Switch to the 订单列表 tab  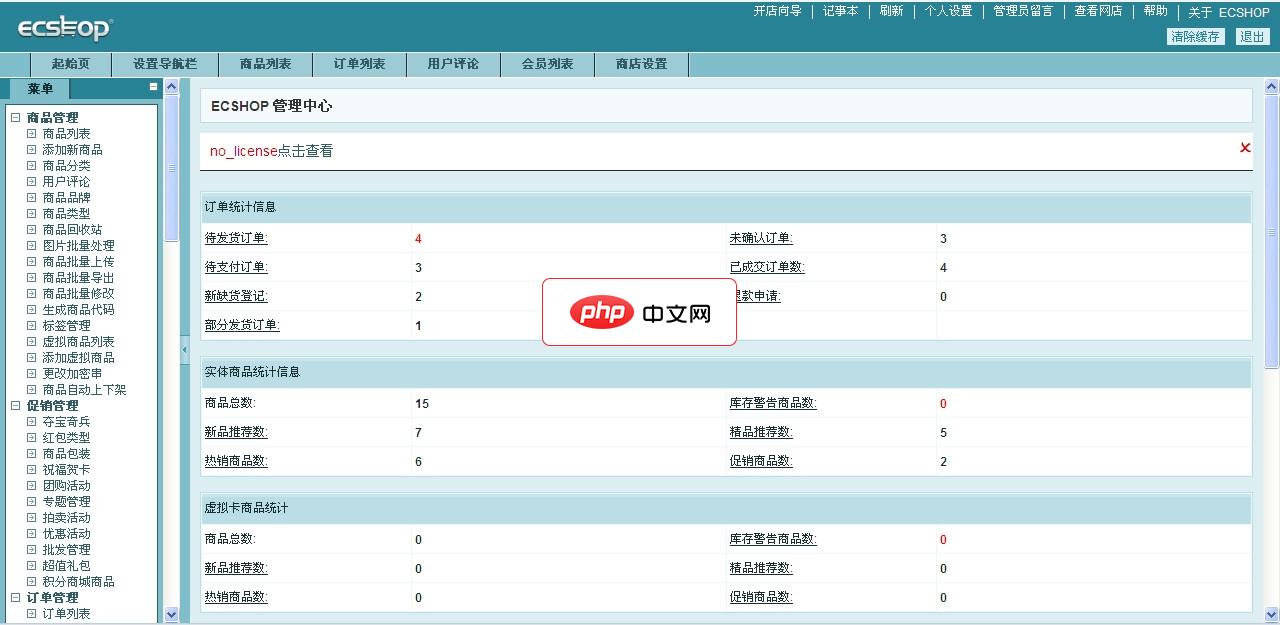tap(359, 63)
